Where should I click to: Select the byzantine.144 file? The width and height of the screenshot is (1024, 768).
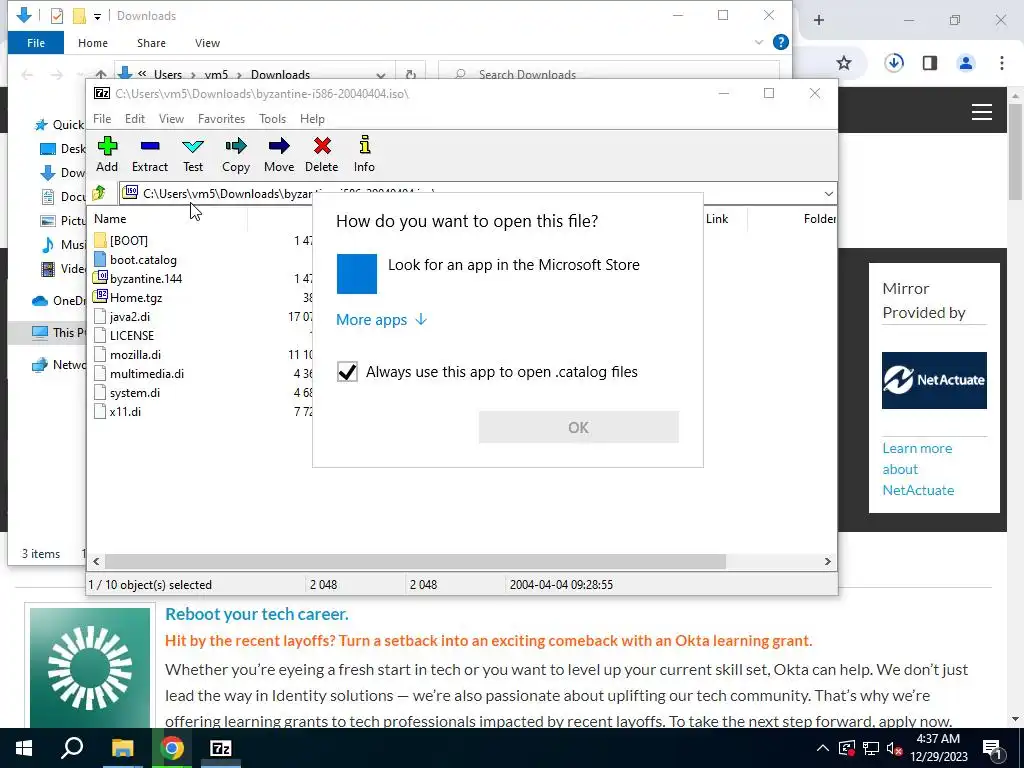[x=146, y=279]
